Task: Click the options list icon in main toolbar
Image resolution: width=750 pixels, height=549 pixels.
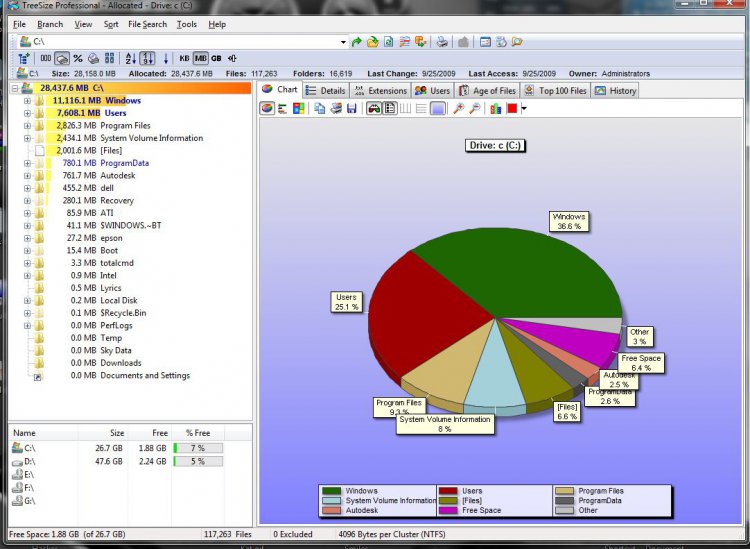Action: (405, 42)
